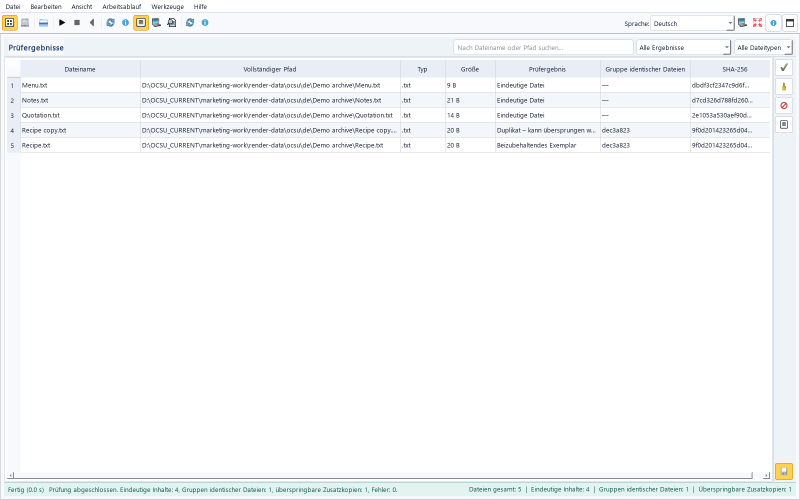This screenshot has height=500, width=800.
Task: Click the yellow brush cleanup side button
Action: coord(784,86)
